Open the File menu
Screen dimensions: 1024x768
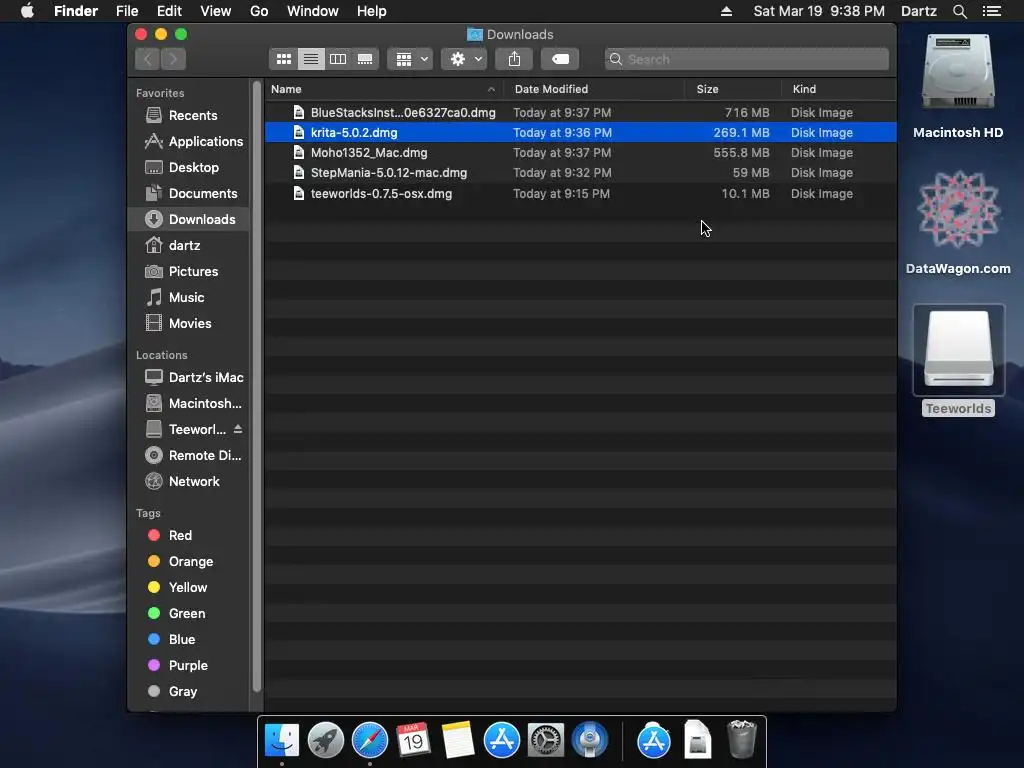[x=127, y=11]
